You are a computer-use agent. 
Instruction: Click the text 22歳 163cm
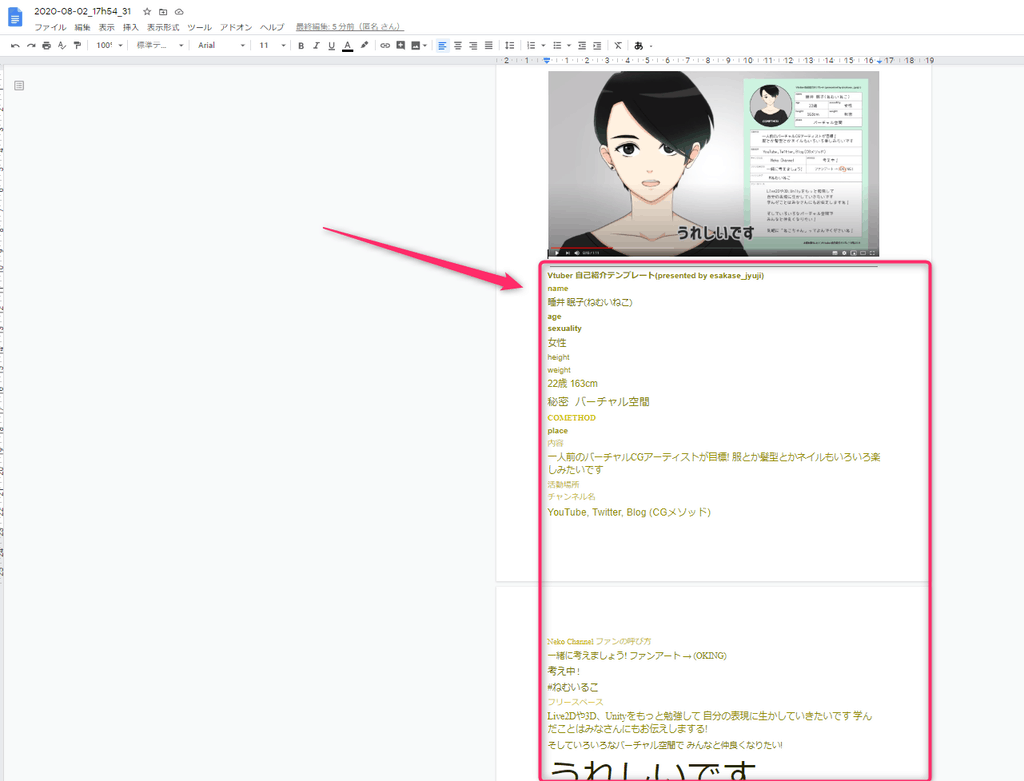coord(572,384)
